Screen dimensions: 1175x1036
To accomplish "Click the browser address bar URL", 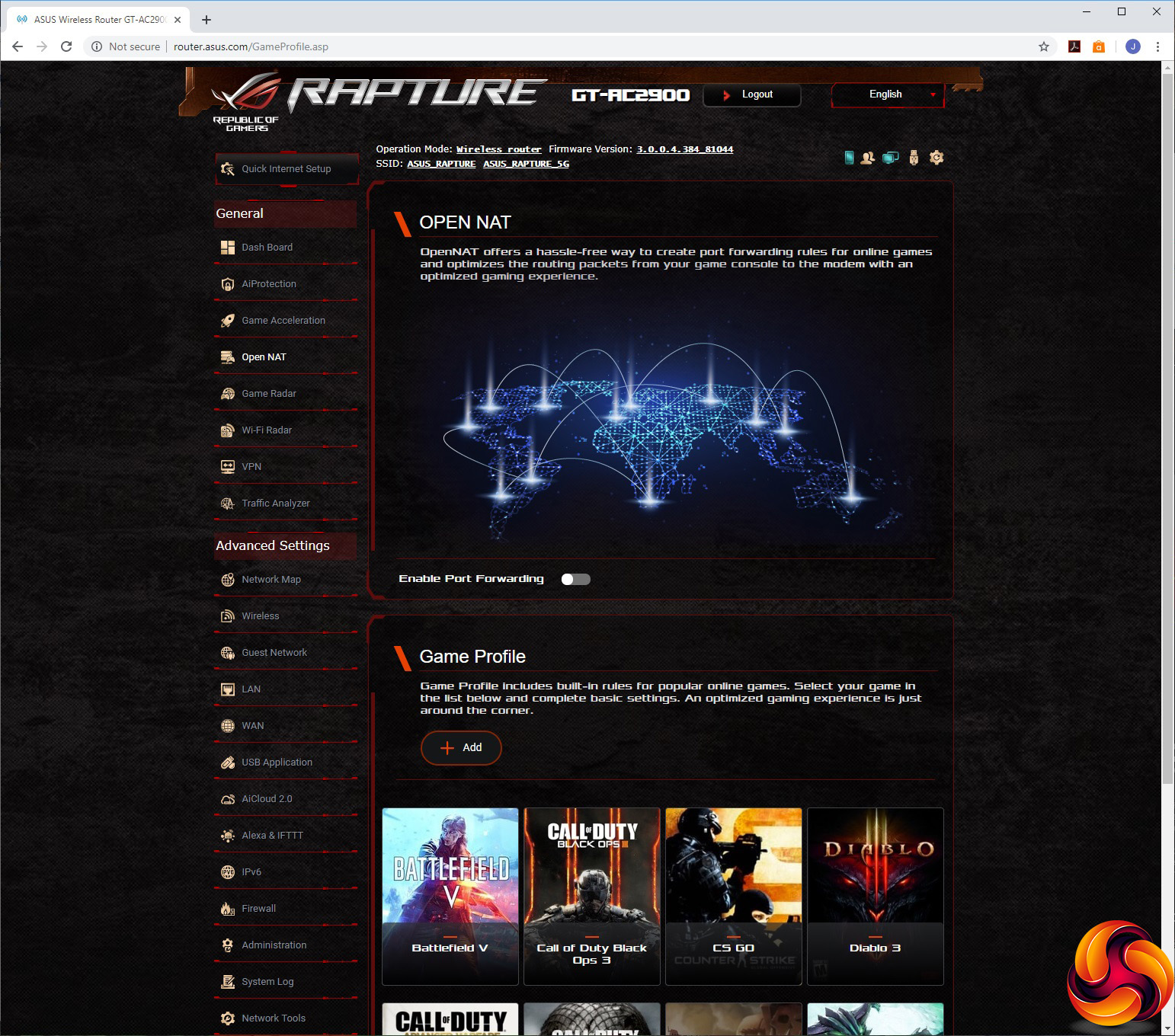I will coord(251,46).
